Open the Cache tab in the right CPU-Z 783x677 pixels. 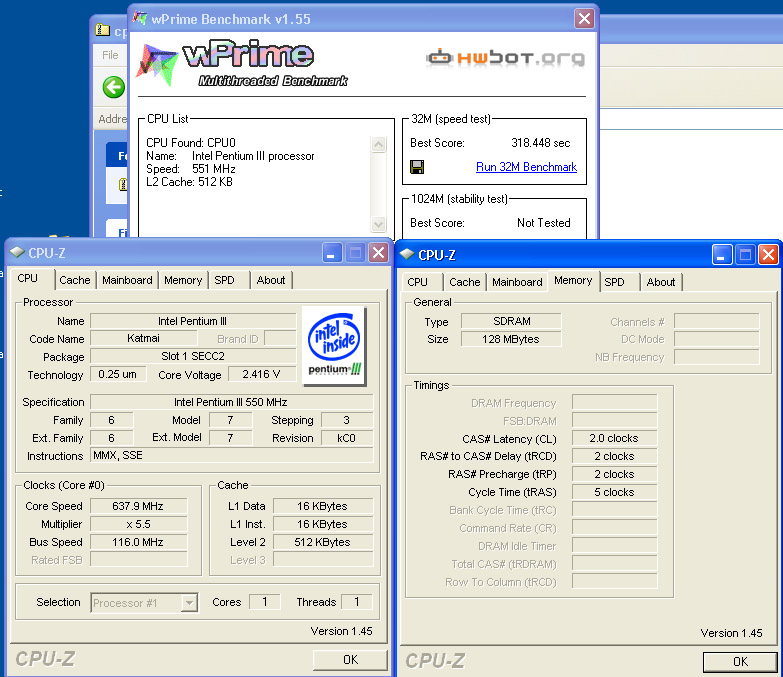pos(464,282)
